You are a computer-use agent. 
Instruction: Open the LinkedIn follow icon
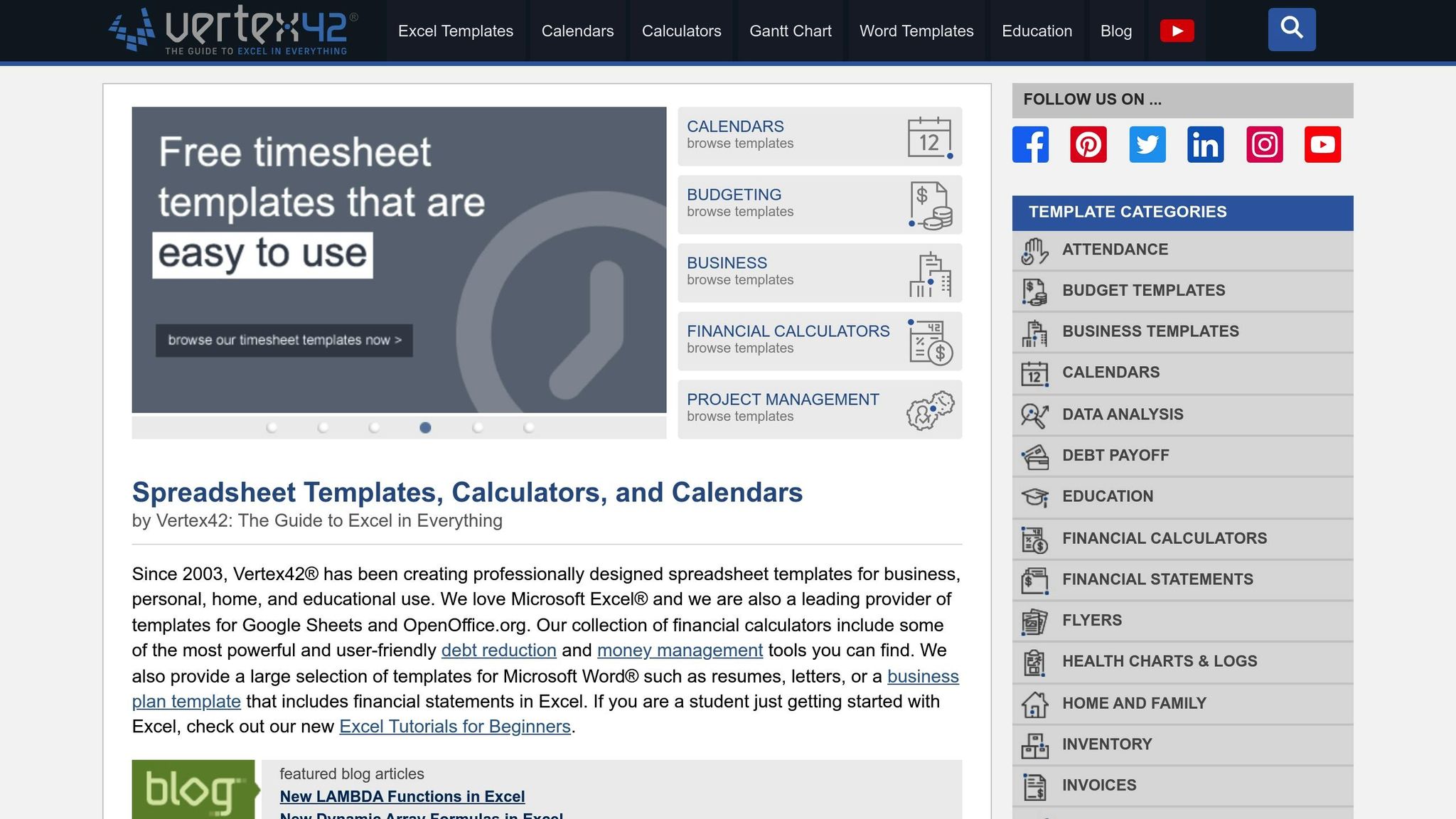(1206, 144)
